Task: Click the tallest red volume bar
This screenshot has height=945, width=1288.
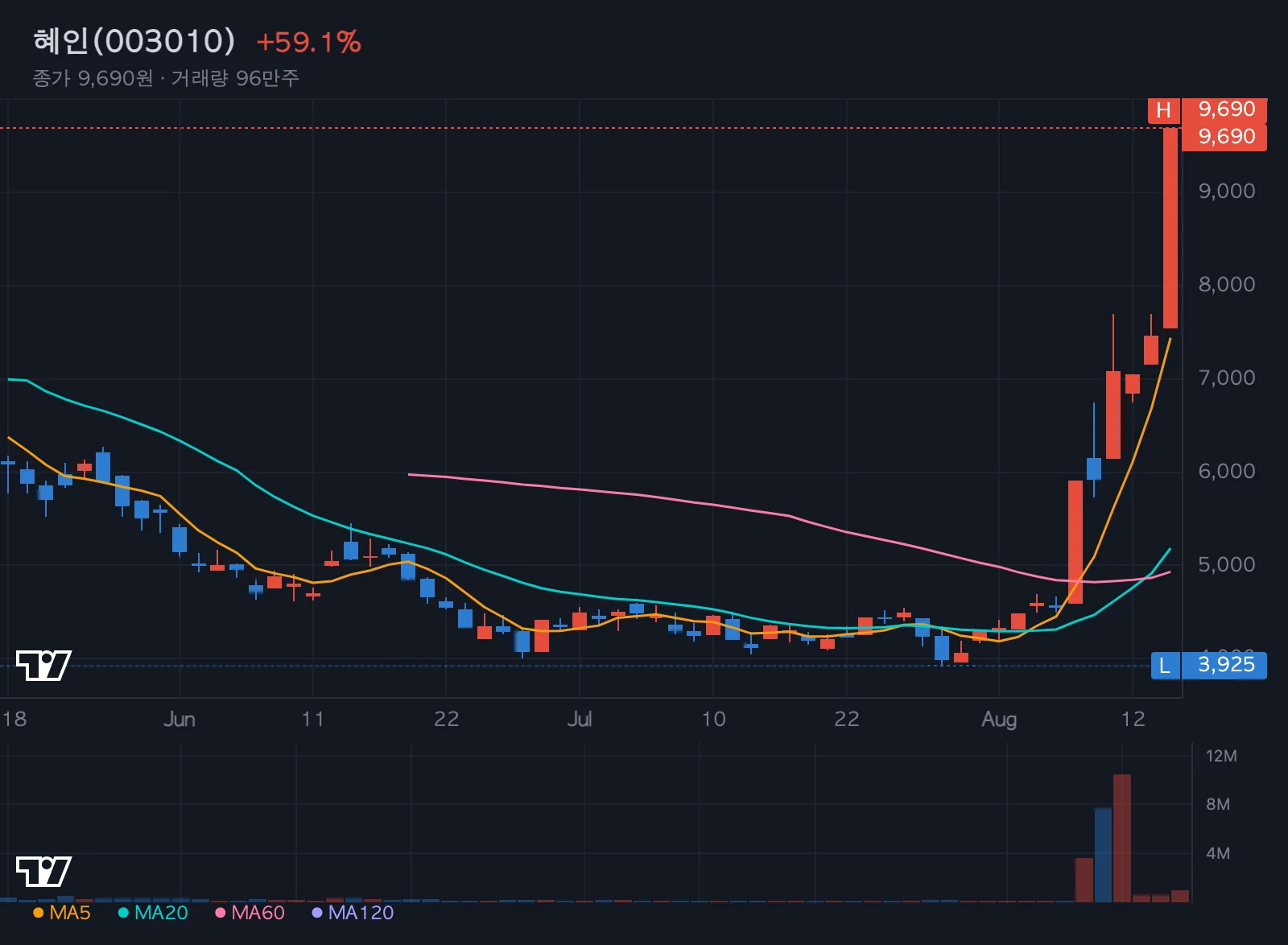Action: 1122,838
